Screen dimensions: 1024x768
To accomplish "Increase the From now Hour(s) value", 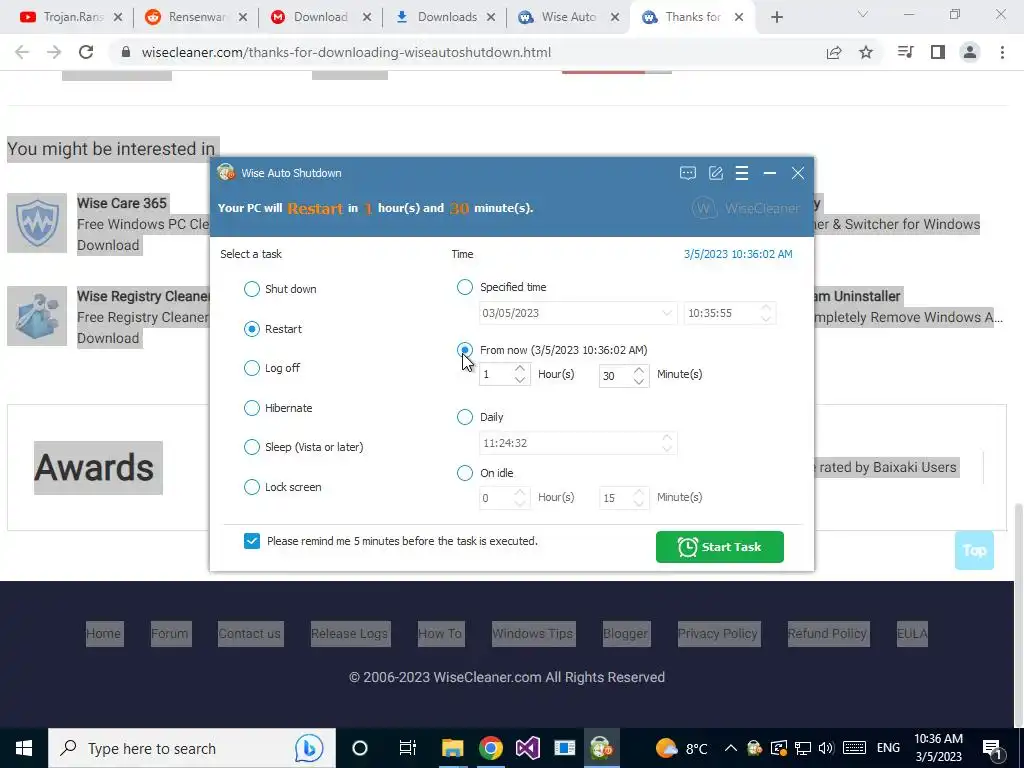I will tap(520, 369).
